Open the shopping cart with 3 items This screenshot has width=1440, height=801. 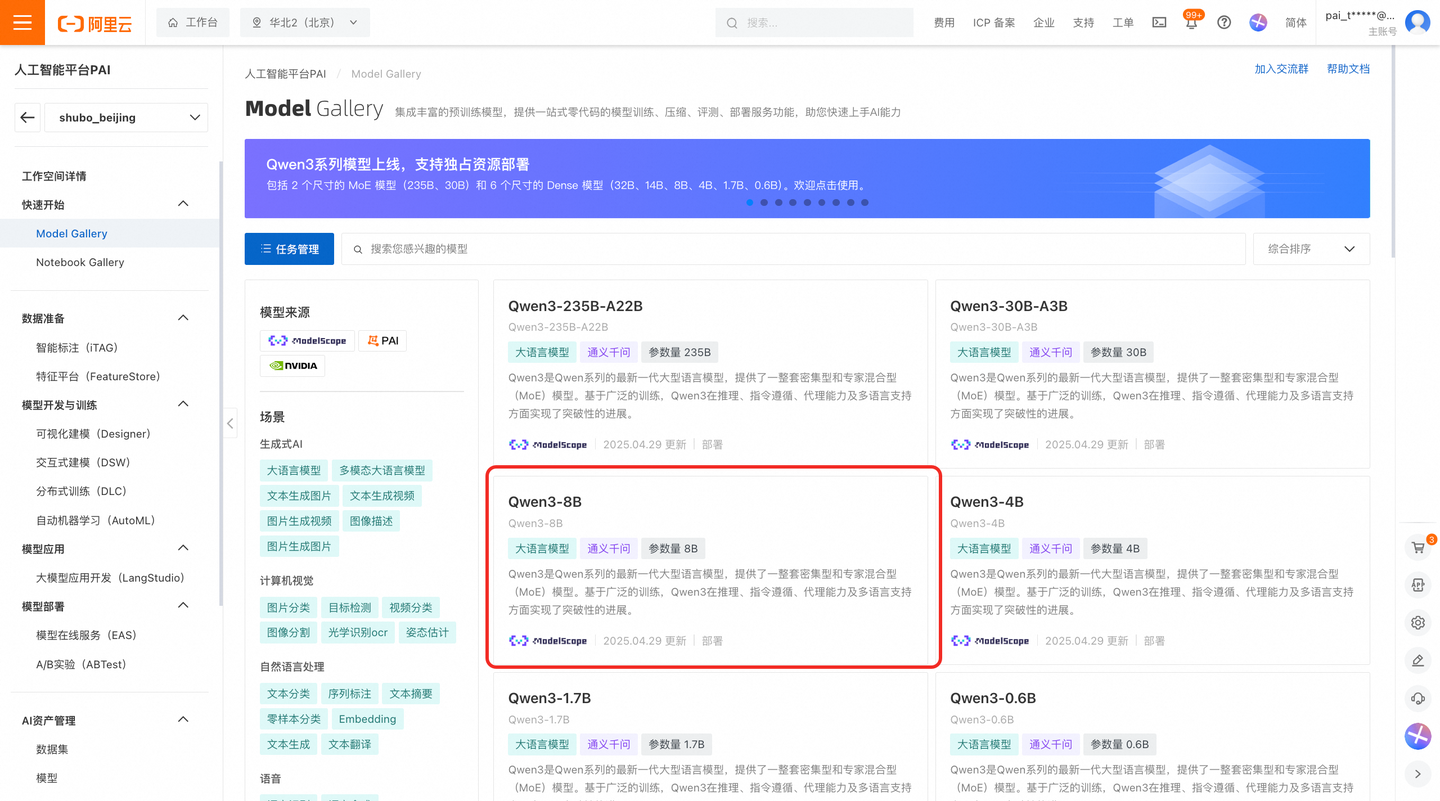[1417, 547]
